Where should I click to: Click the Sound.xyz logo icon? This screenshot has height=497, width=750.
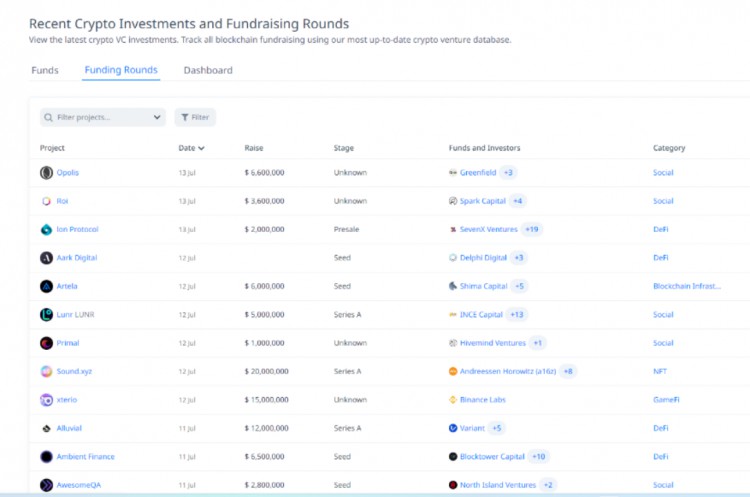click(x=46, y=372)
